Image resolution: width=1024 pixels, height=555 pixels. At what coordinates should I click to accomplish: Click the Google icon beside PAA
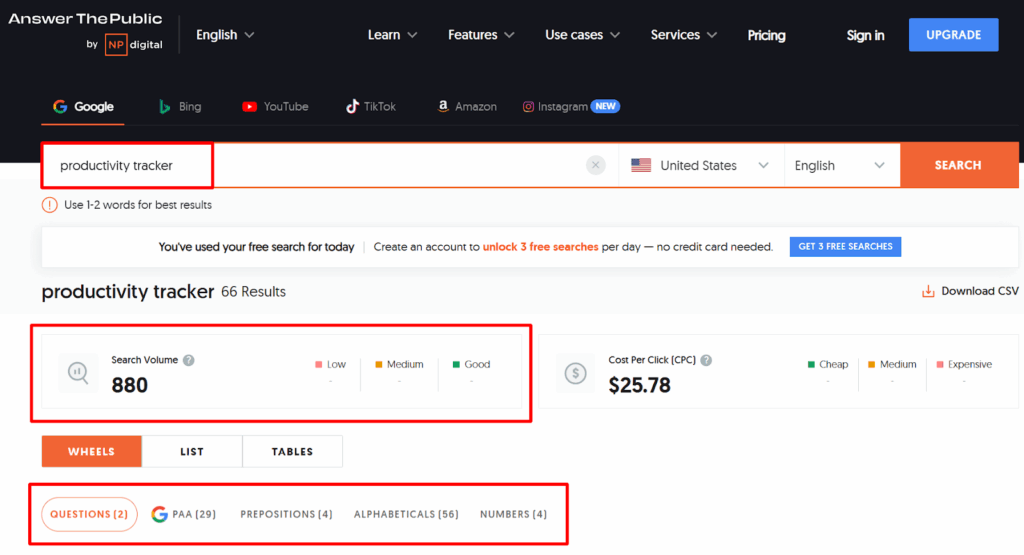[x=159, y=514]
